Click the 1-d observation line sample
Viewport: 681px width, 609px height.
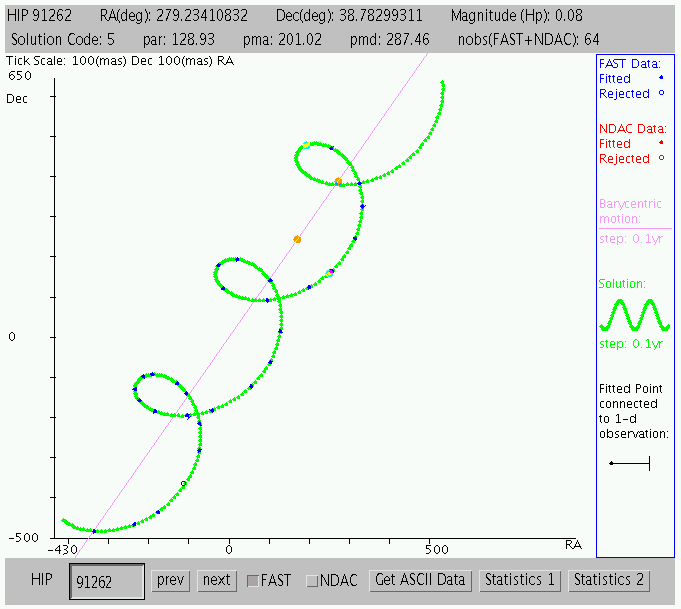[x=630, y=463]
